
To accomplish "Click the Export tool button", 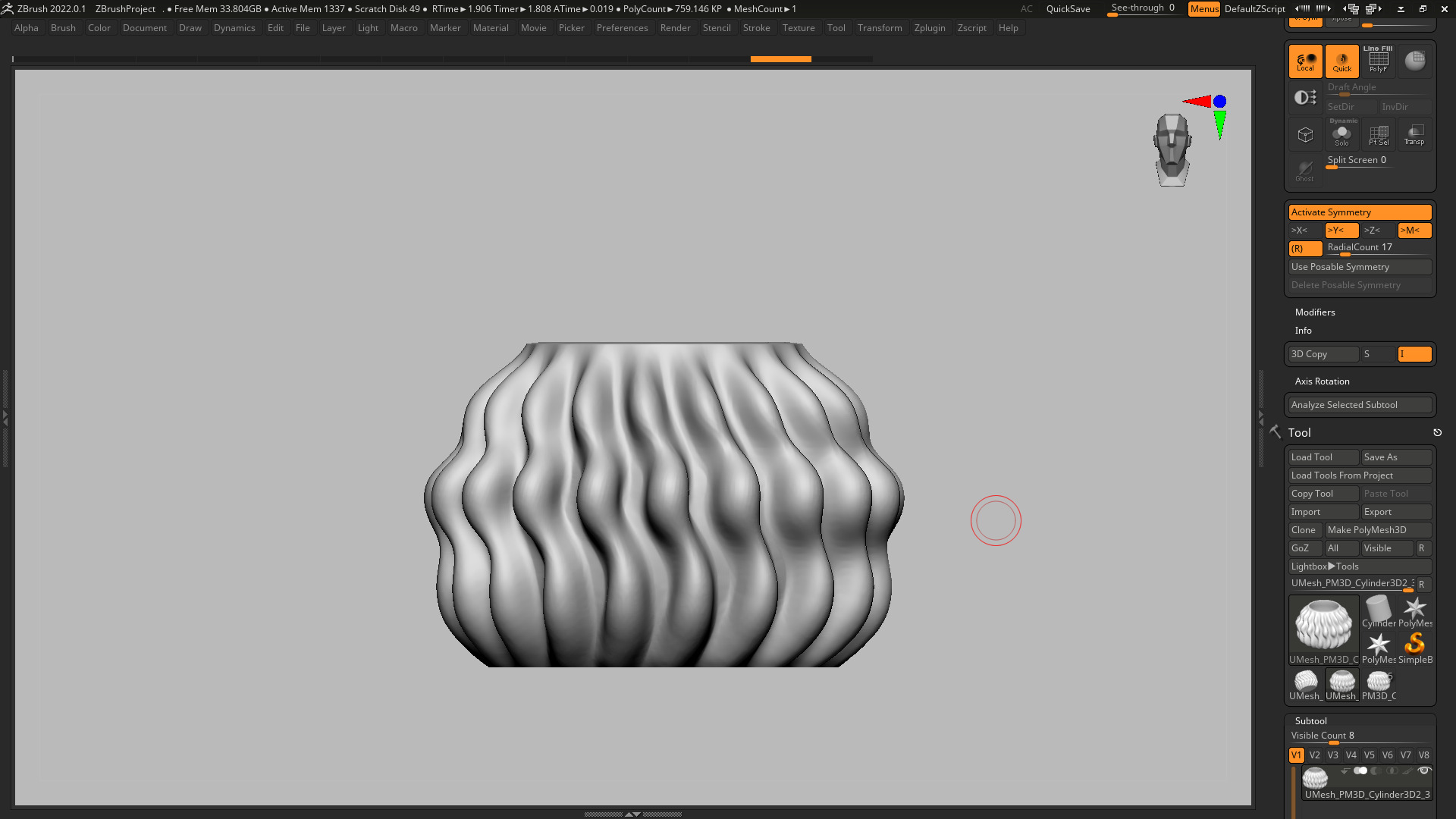I will 1396,512.
